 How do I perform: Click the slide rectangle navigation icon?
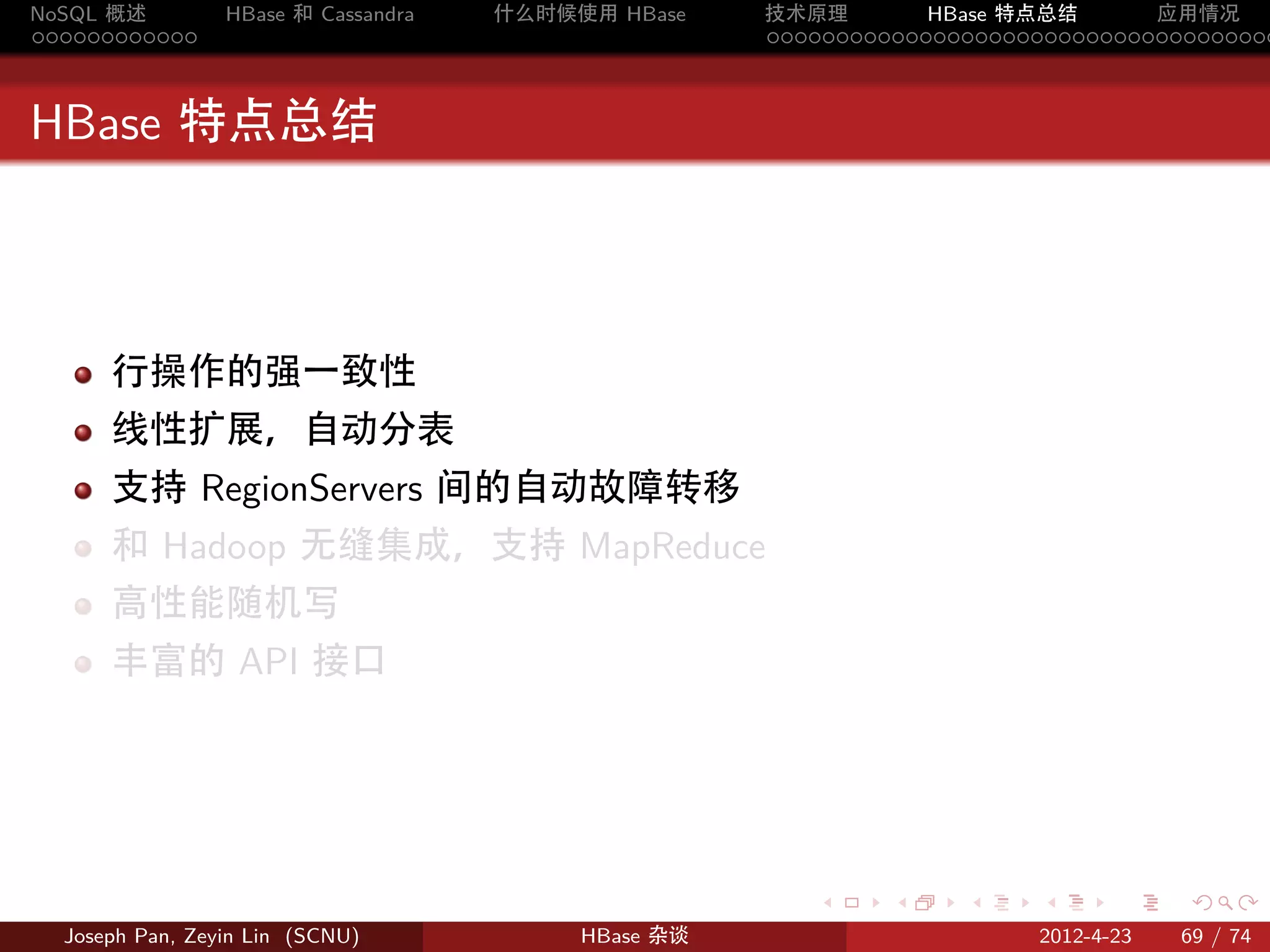pyautogui.click(x=852, y=902)
